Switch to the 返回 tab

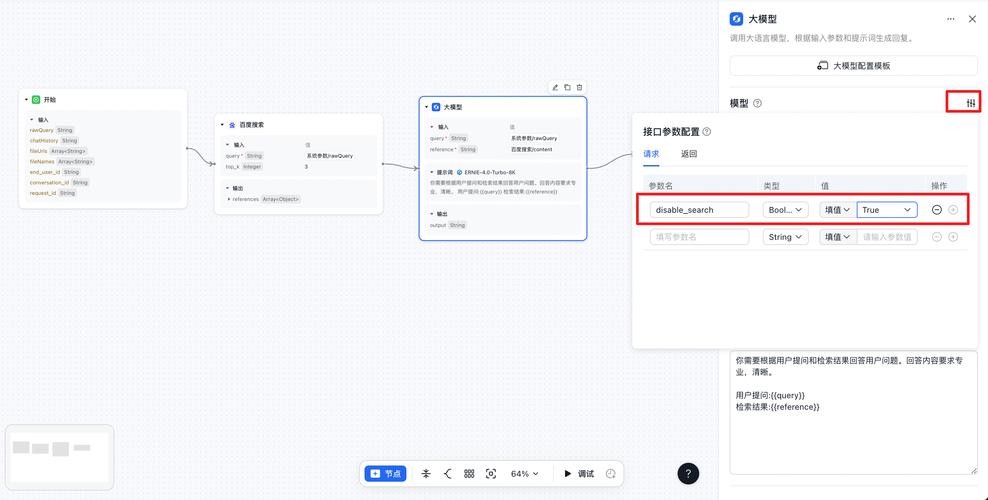point(689,154)
